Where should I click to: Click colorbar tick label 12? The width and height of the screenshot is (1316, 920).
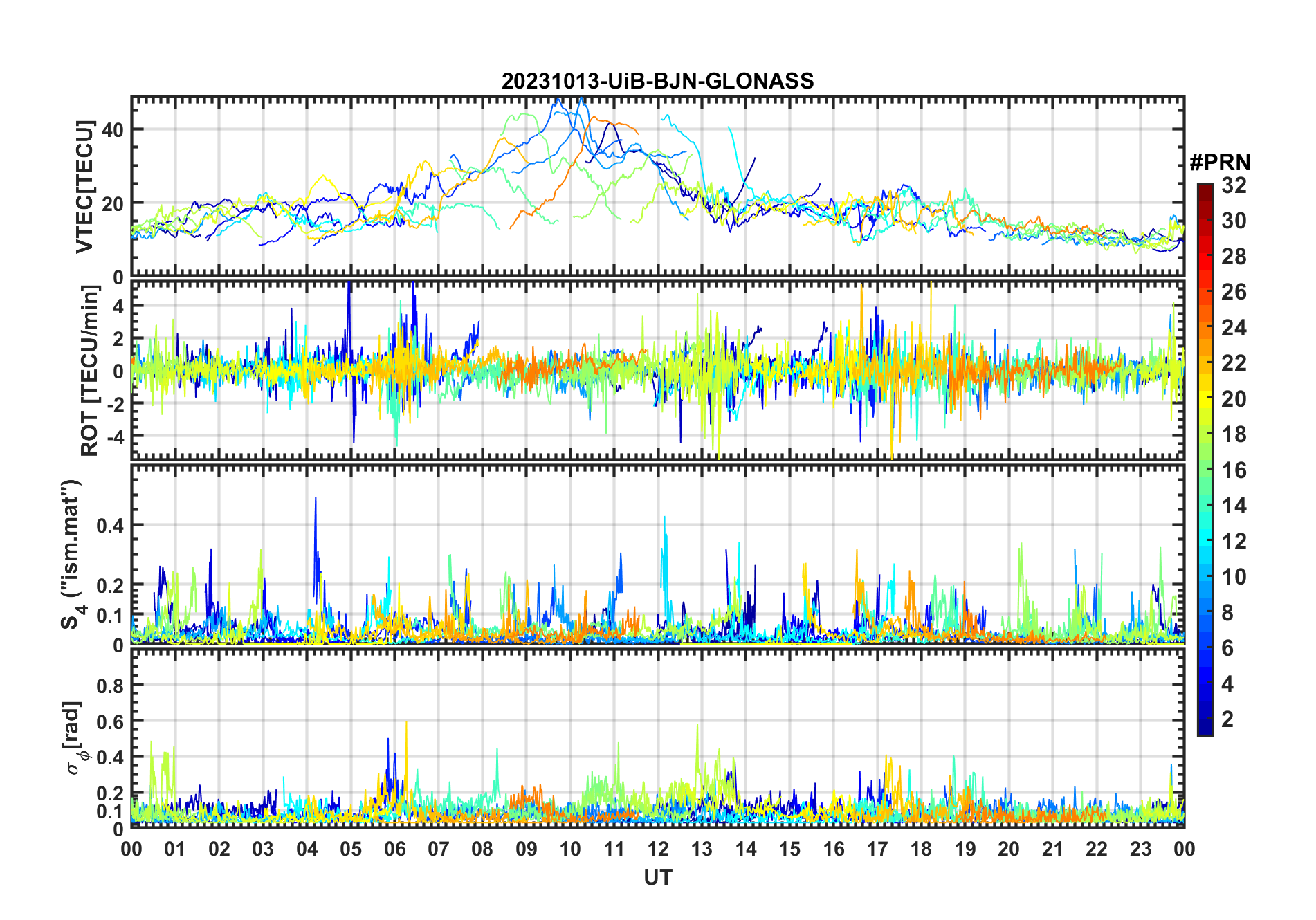[x=1234, y=542]
